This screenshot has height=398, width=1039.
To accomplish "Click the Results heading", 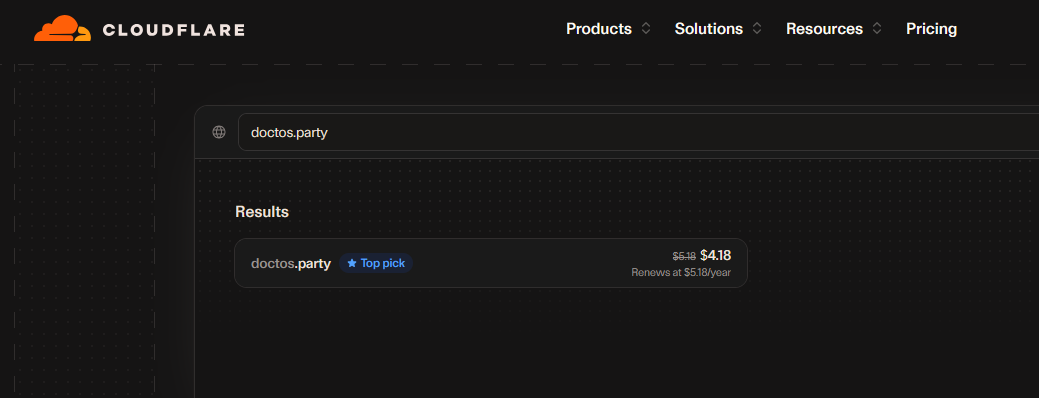I will coord(262,212).
